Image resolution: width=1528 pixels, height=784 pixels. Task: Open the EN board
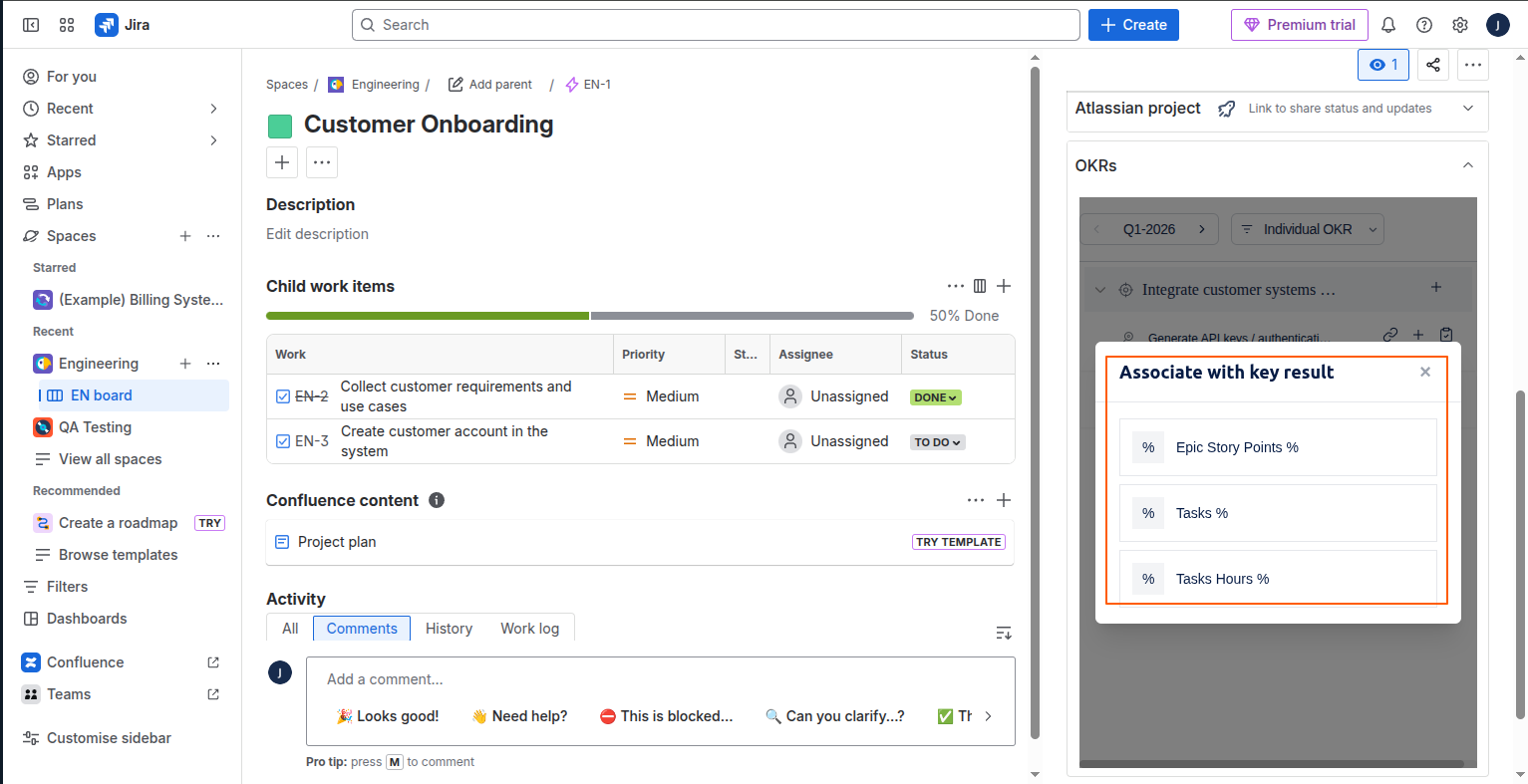(x=135, y=395)
